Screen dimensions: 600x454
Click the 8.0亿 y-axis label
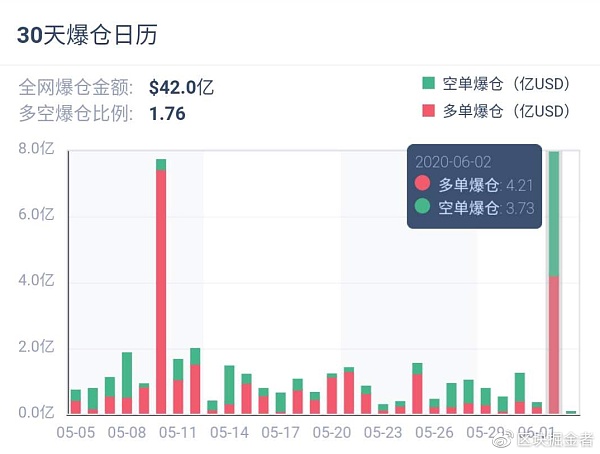37,150
